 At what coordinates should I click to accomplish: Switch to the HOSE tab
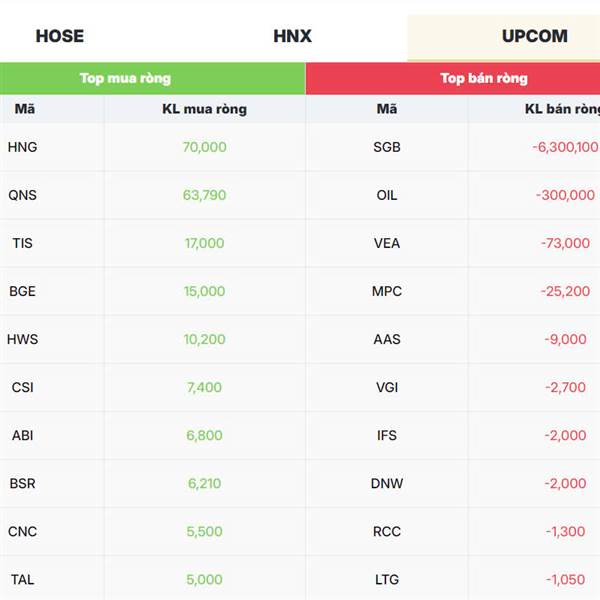pos(60,36)
